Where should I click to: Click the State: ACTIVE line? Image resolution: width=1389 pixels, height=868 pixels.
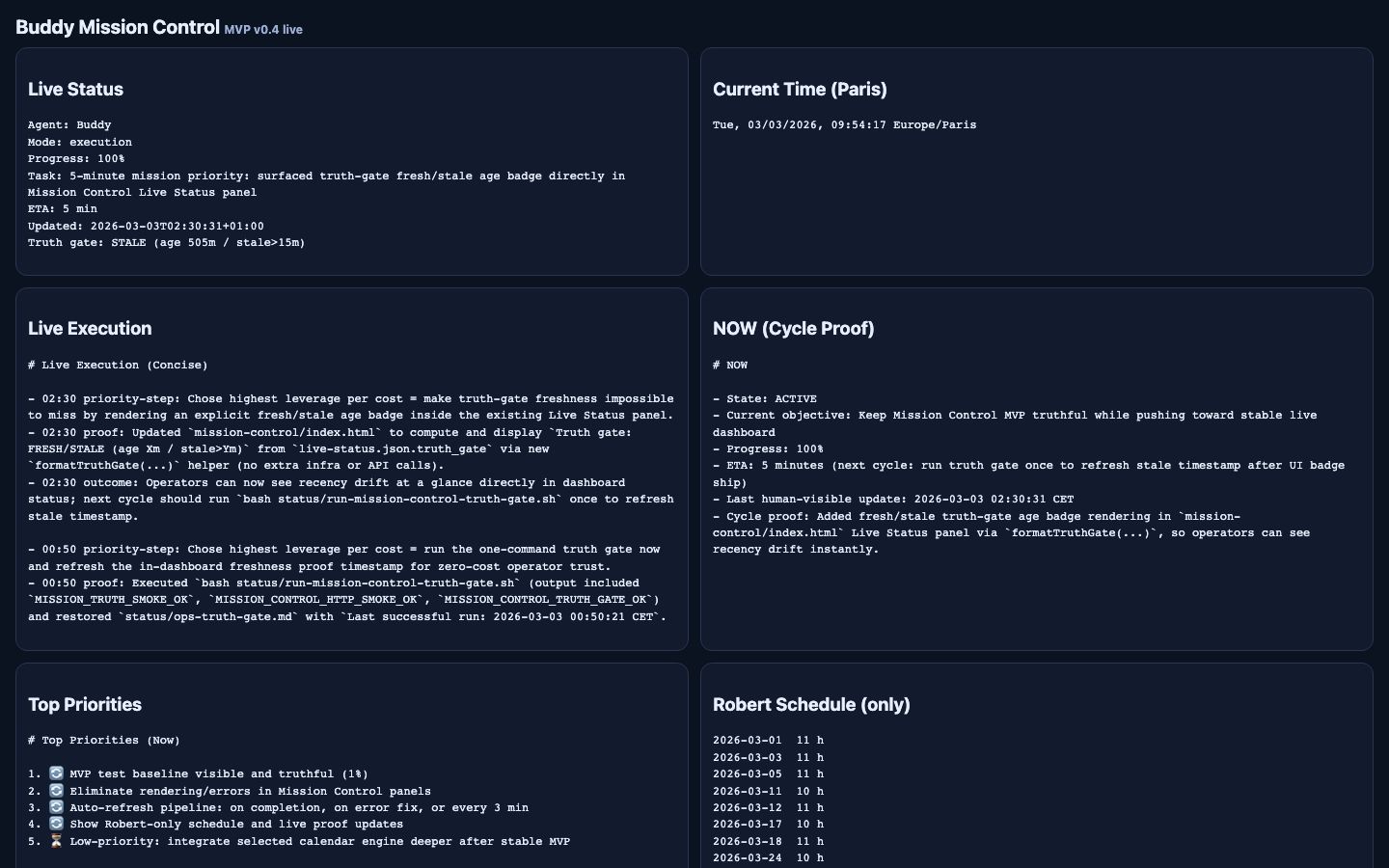tap(765, 399)
